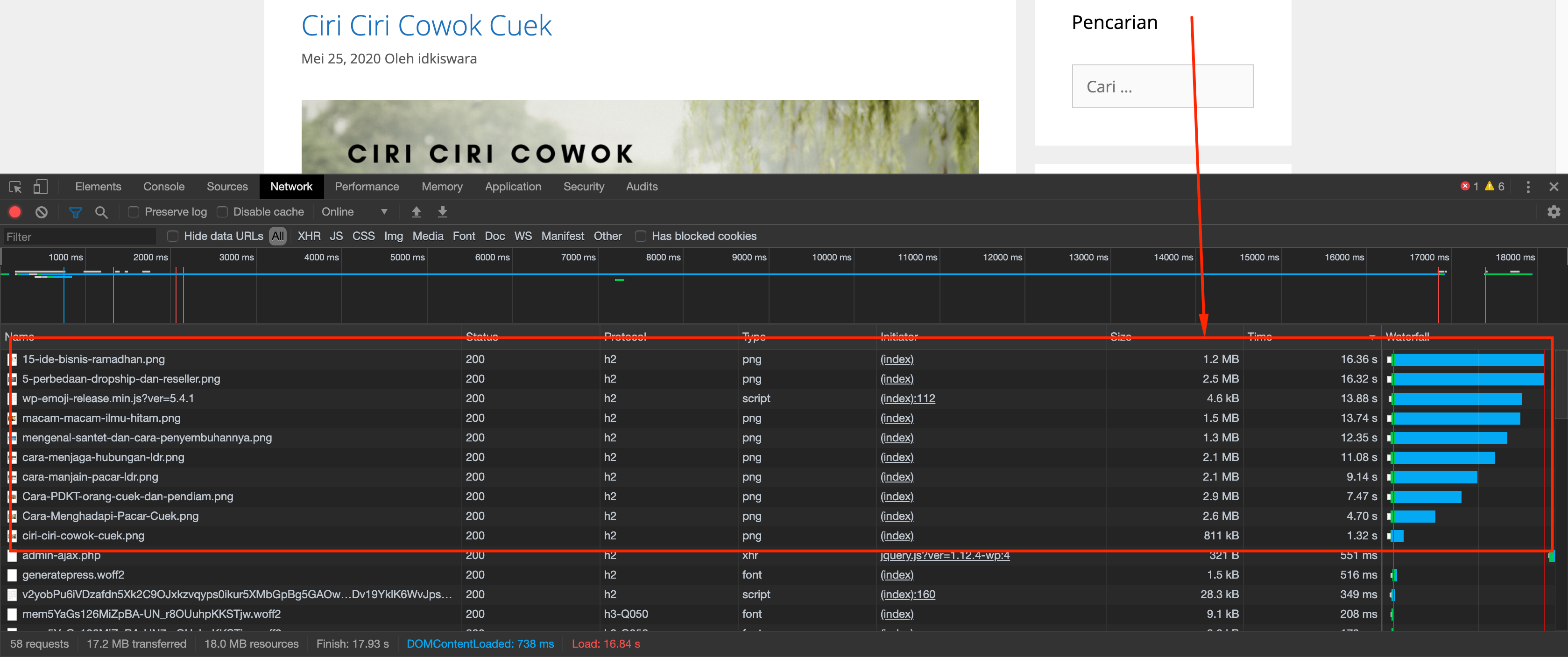Viewport: 1568px width, 657px height.
Task: Open DevTools three-dot customize menu
Action: click(1528, 187)
